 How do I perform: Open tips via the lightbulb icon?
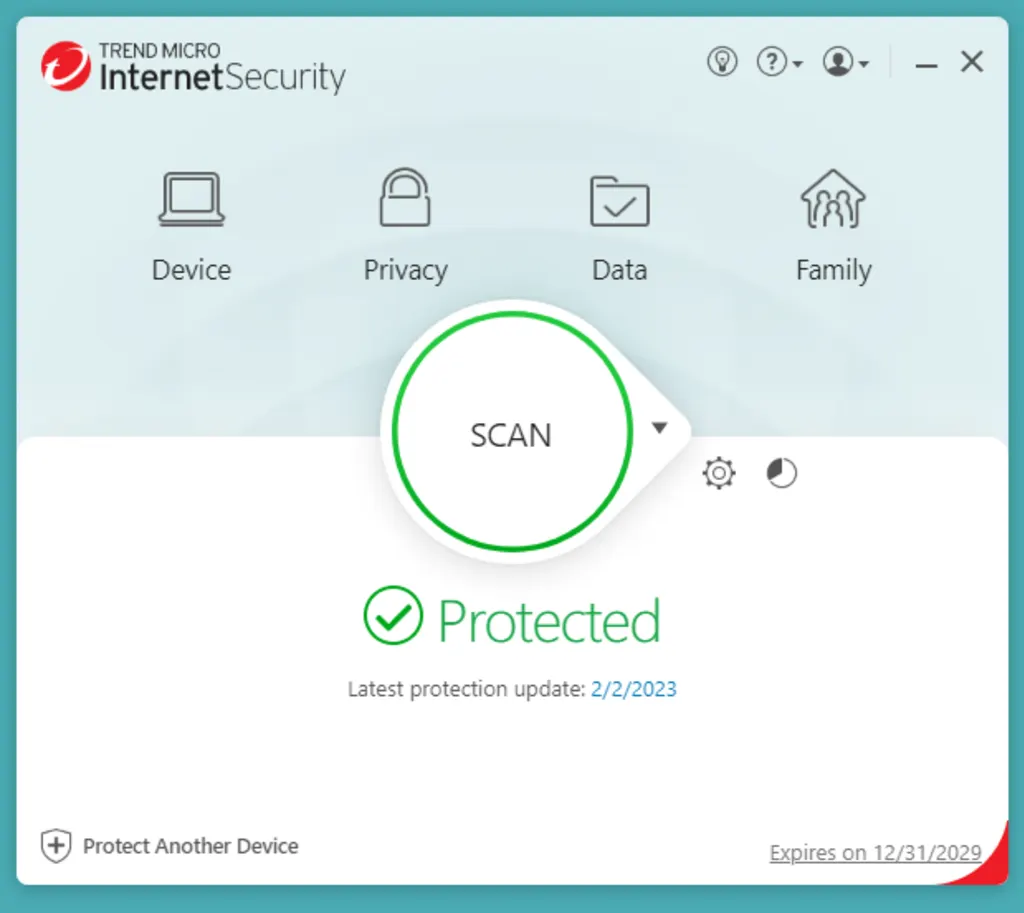(x=722, y=61)
